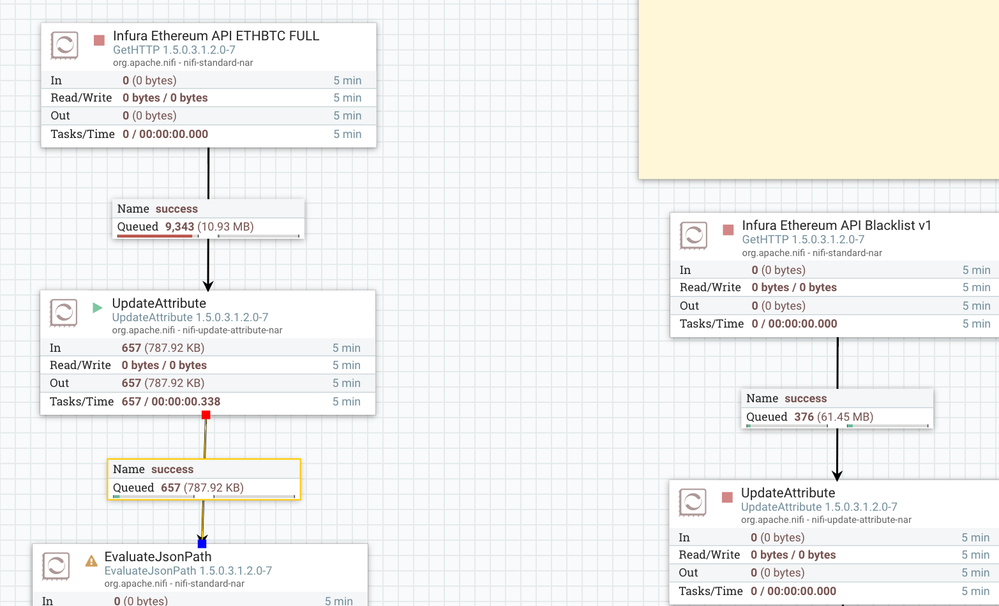
Task: Click the EvaluateJsonPath processor title
Action: (x=158, y=556)
